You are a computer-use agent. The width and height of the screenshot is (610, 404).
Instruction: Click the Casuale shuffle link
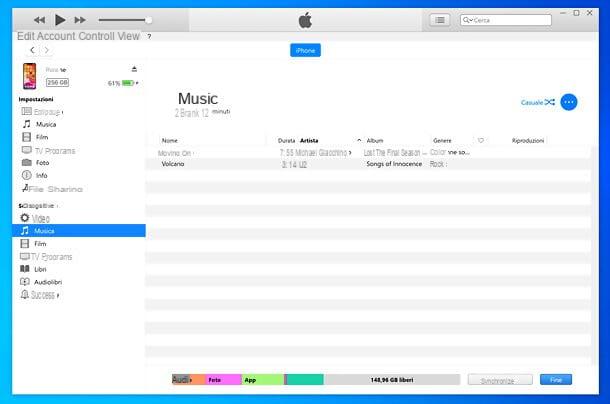point(538,102)
